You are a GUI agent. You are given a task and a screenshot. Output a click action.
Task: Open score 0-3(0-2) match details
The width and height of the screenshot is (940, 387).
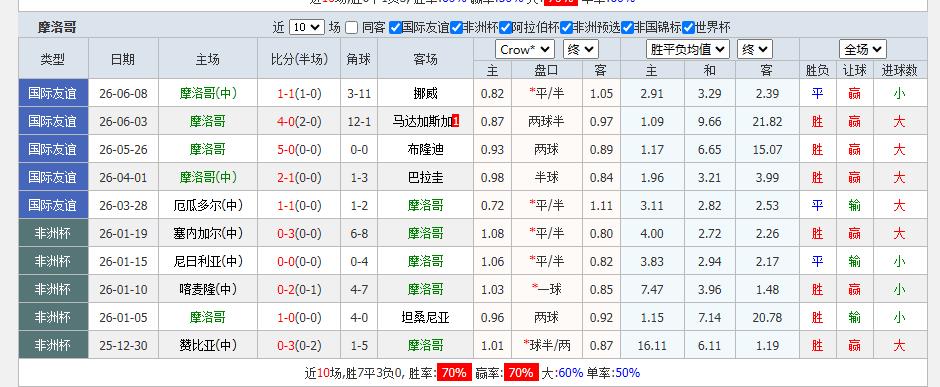[299, 345]
